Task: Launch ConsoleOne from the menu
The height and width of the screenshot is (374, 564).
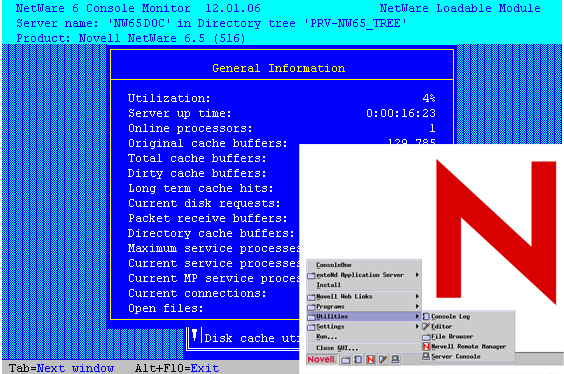Action: [364, 265]
